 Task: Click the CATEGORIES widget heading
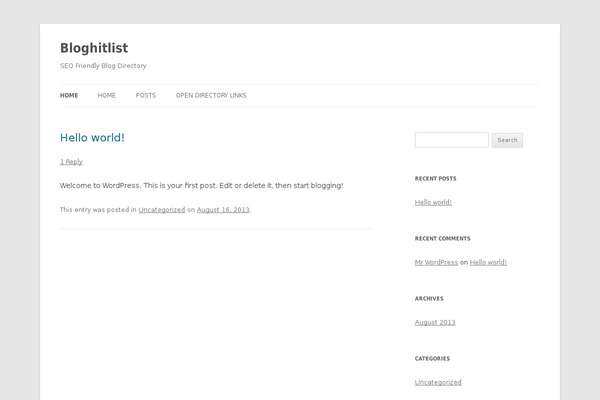(432, 359)
